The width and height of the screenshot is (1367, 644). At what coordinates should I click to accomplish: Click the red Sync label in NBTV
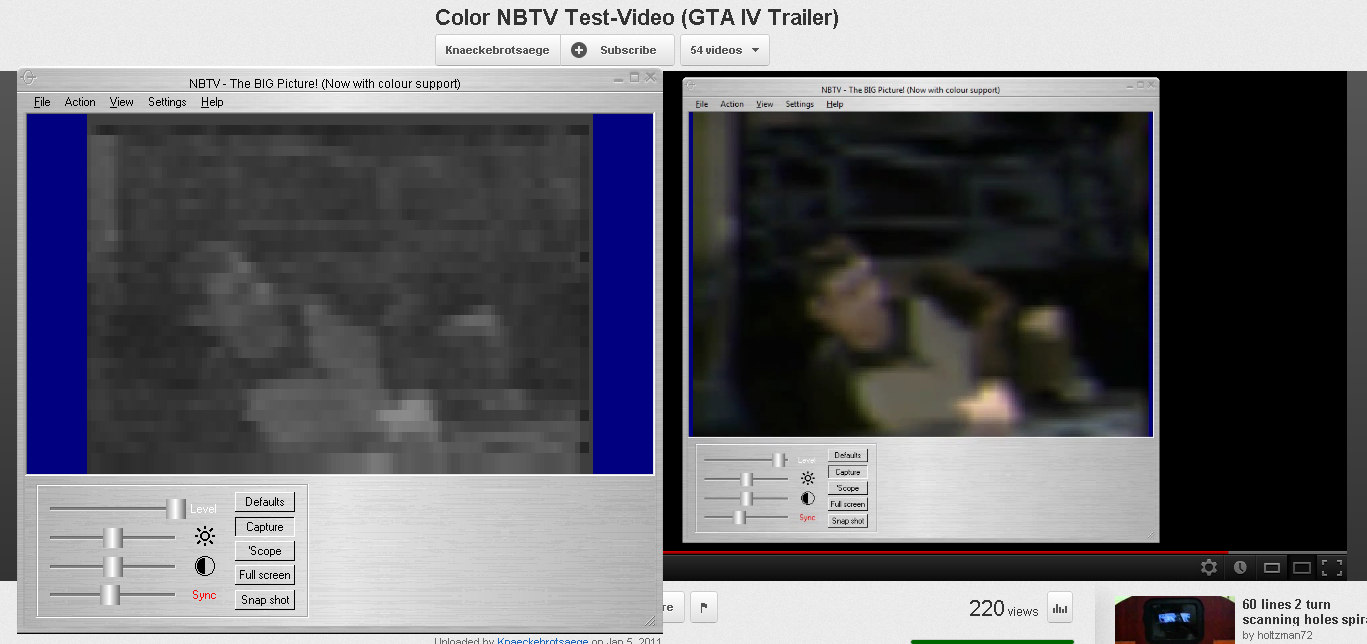click(x=204, y=595)
